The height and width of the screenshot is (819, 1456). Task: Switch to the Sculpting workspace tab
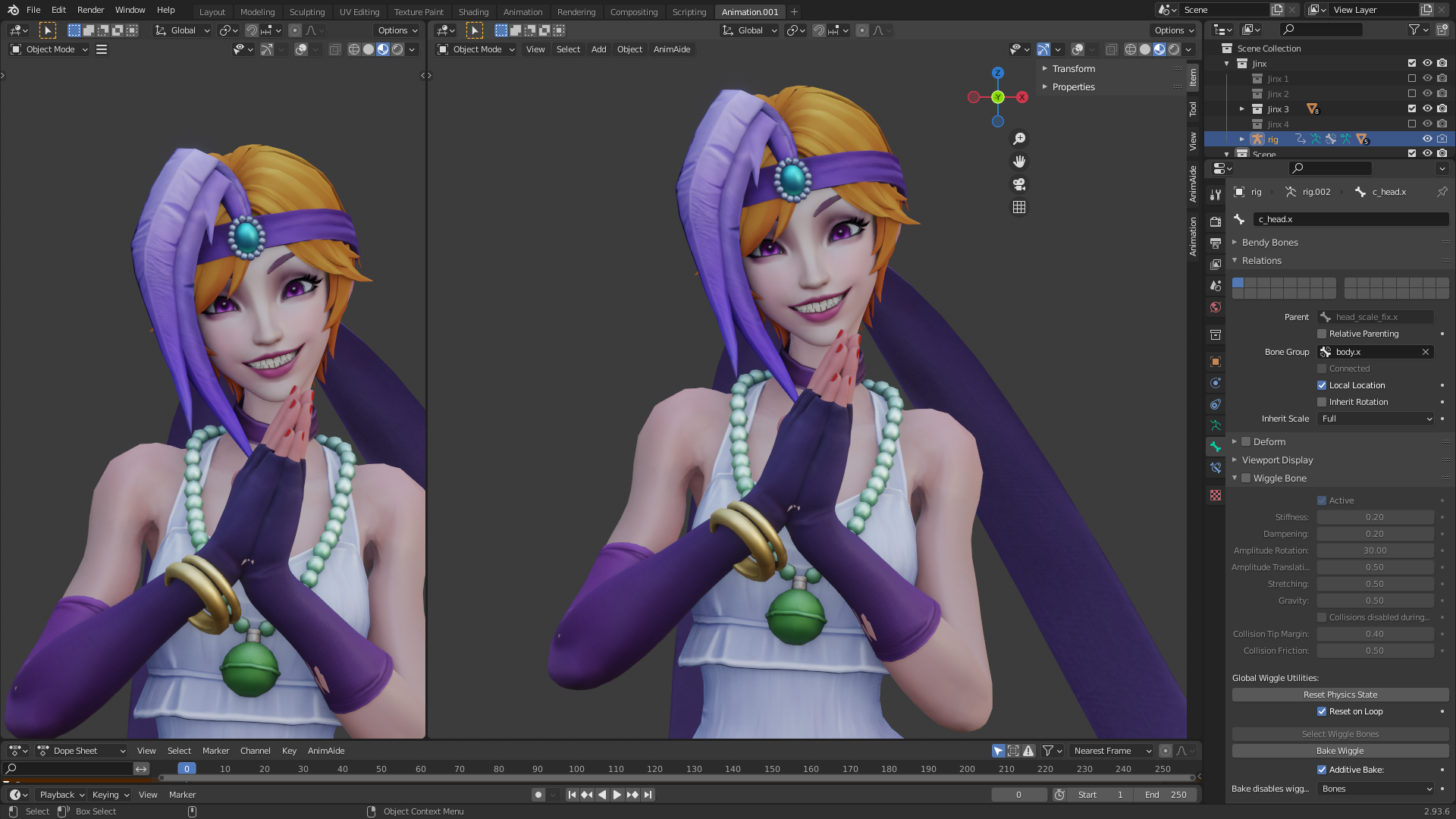306,12
